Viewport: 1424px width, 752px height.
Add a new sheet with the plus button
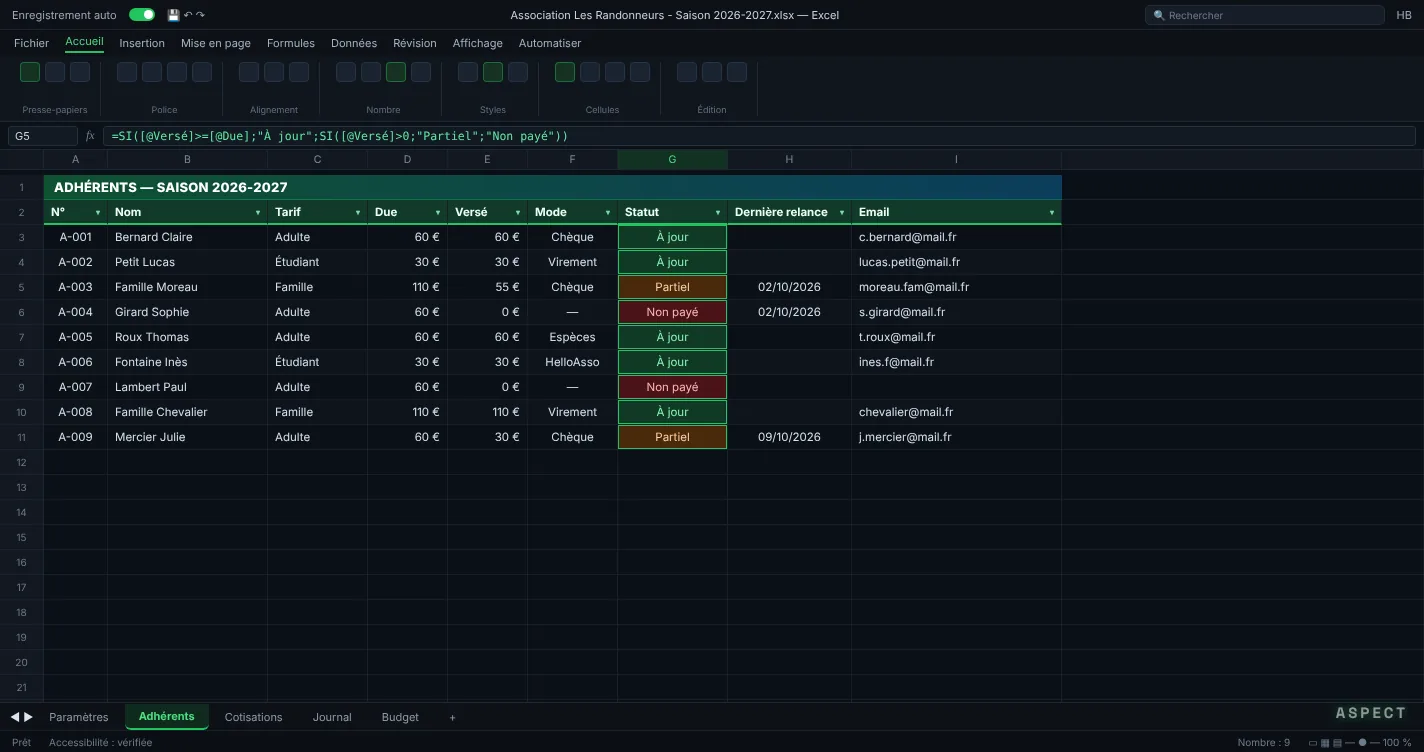coord(452,717)
